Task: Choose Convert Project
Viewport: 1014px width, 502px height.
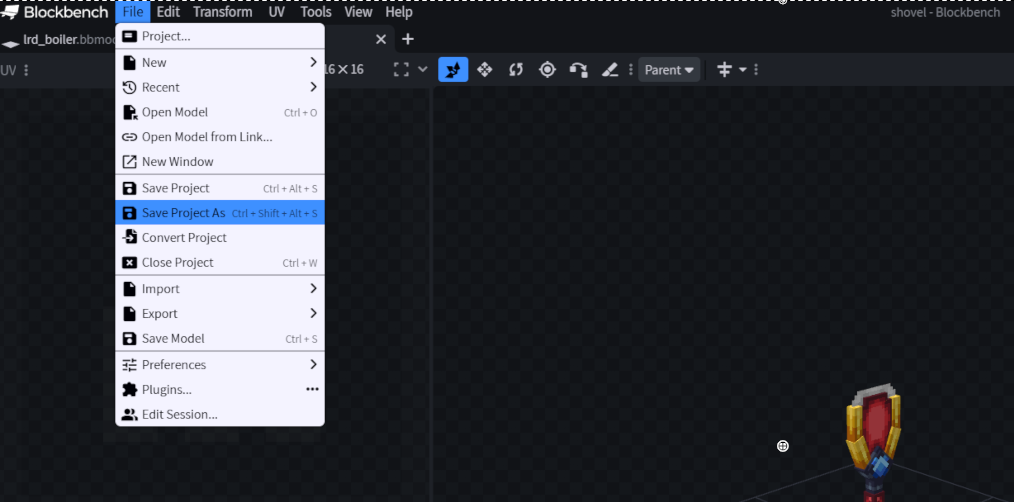Action: [220, 238]
